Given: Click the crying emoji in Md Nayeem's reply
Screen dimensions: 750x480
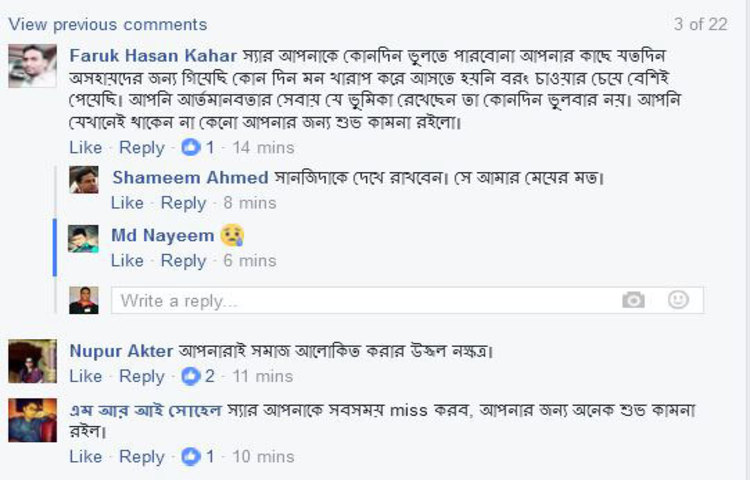Looking at the screenshot, I should point(233,236).
